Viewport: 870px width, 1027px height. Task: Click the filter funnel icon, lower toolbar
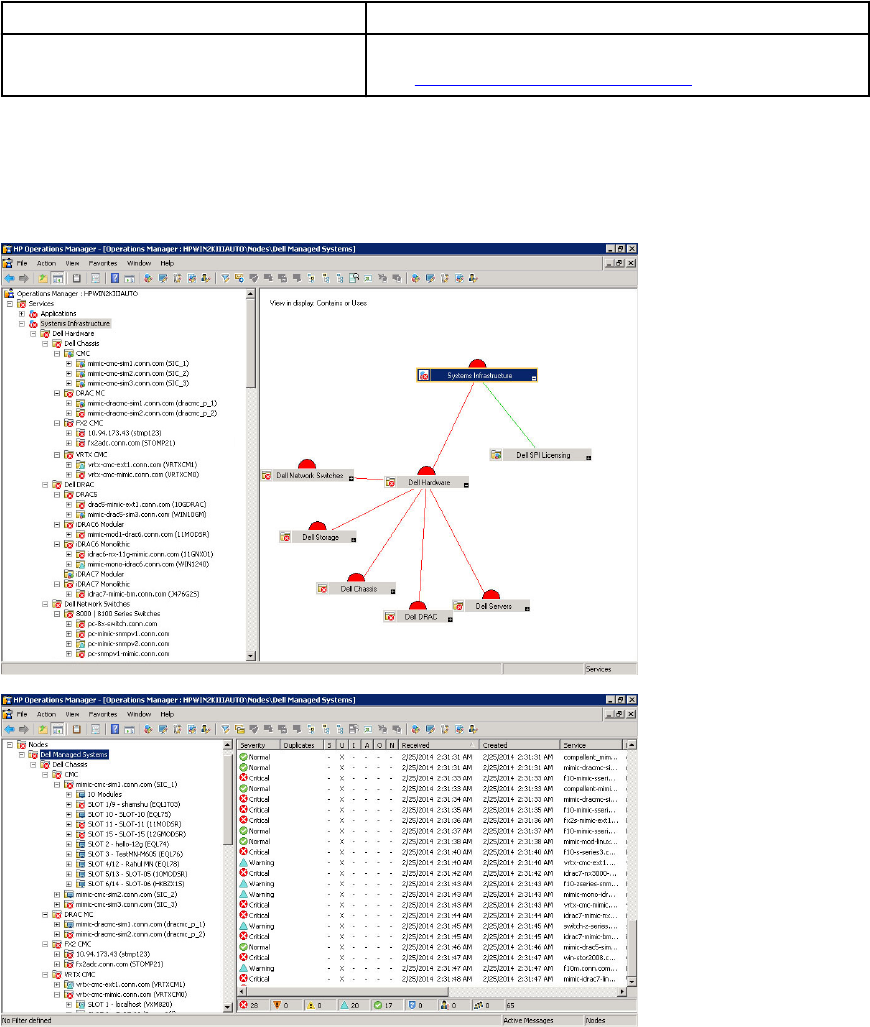225,729
